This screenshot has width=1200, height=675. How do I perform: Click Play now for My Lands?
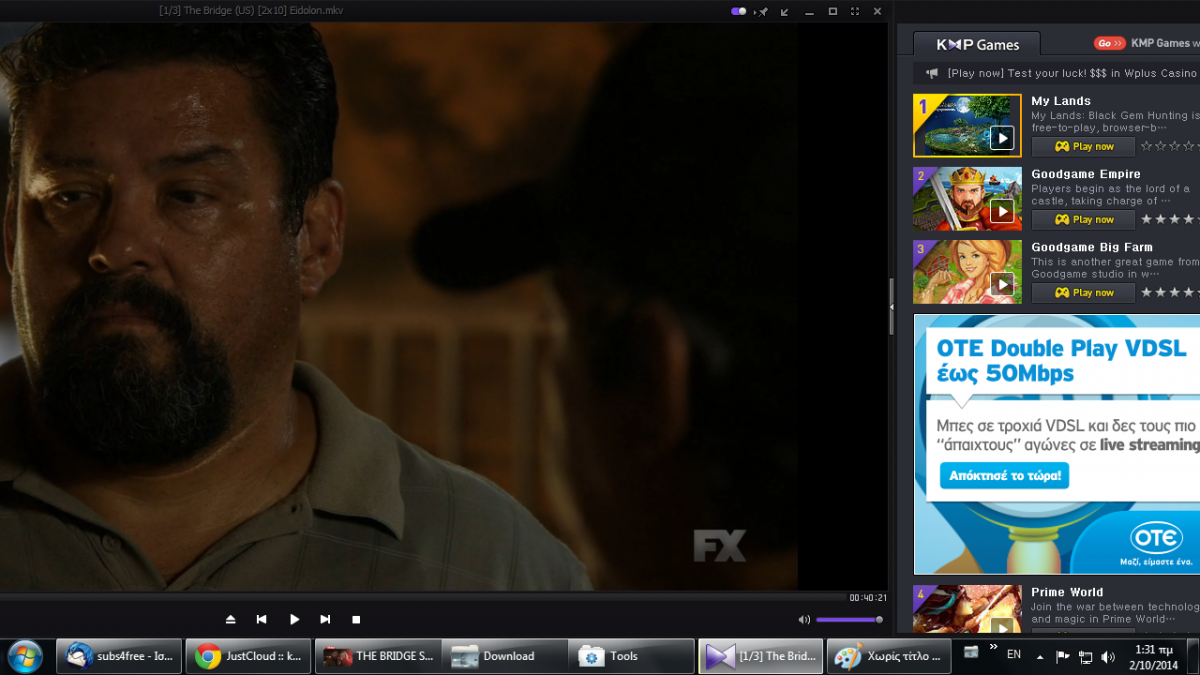(1083, 146)
